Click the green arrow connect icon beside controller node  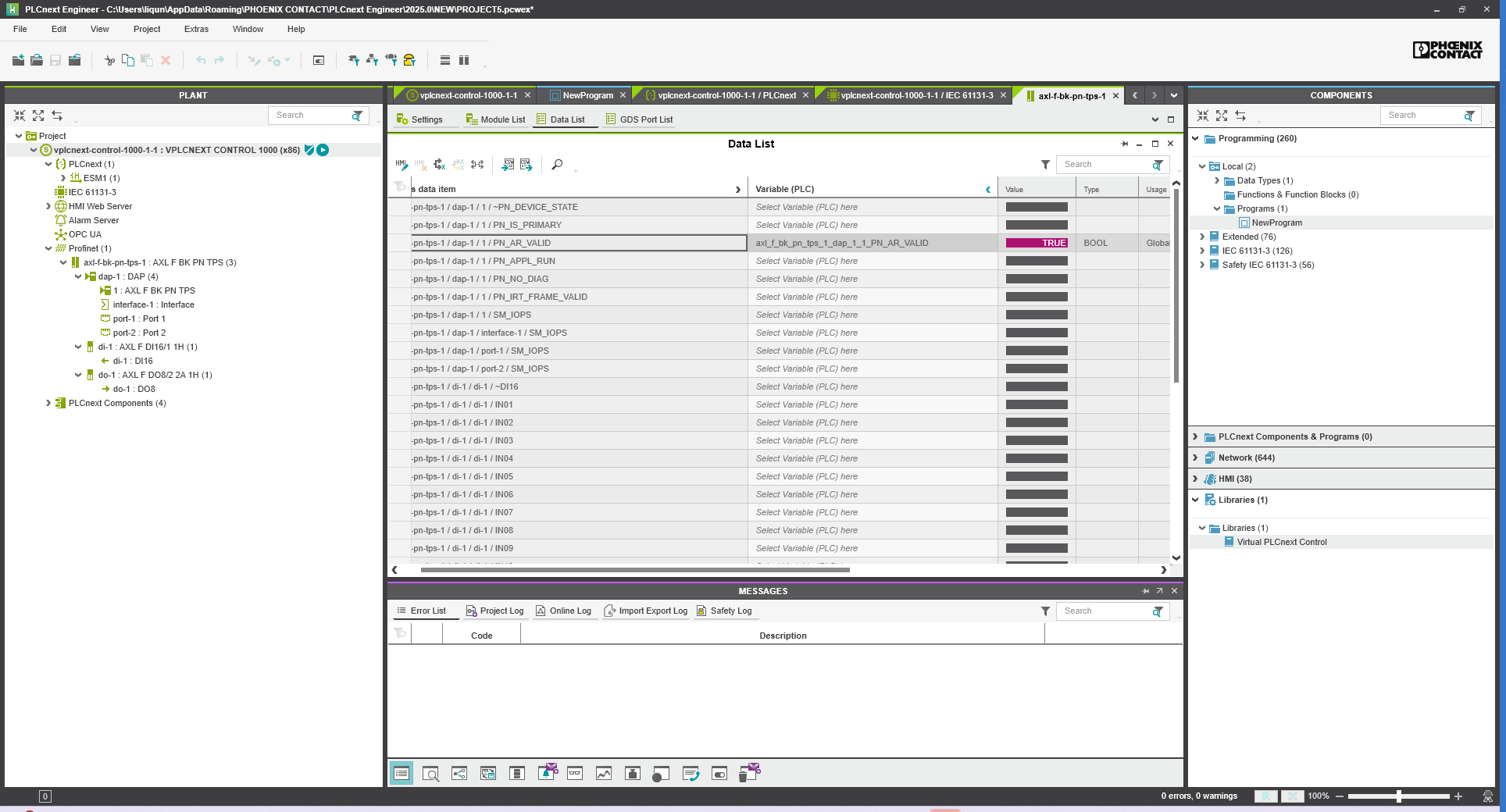pos(323,150)
